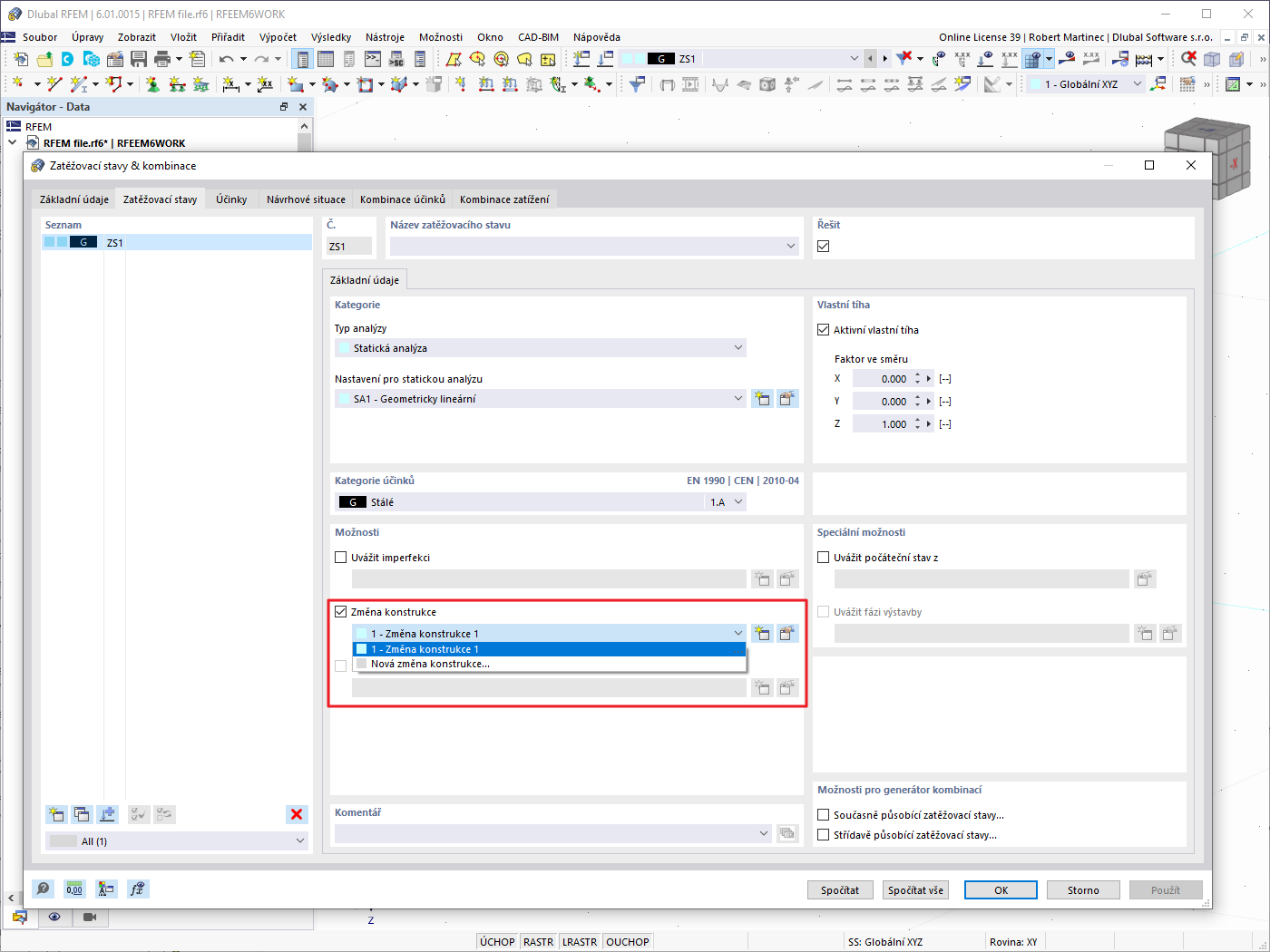Select the new load case icon in list toolbar

[55, 814]
